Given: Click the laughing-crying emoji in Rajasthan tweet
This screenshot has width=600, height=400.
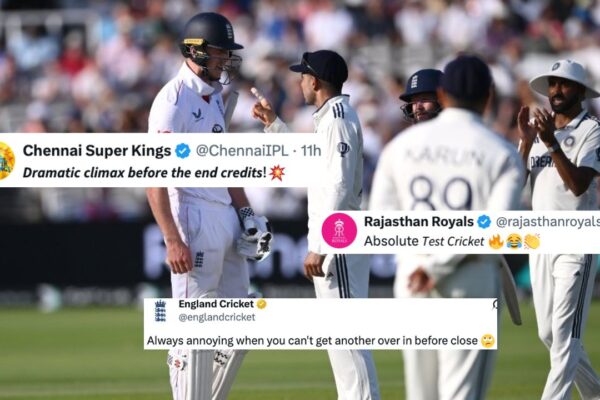Looking at the screenshot, I should 514,242.
